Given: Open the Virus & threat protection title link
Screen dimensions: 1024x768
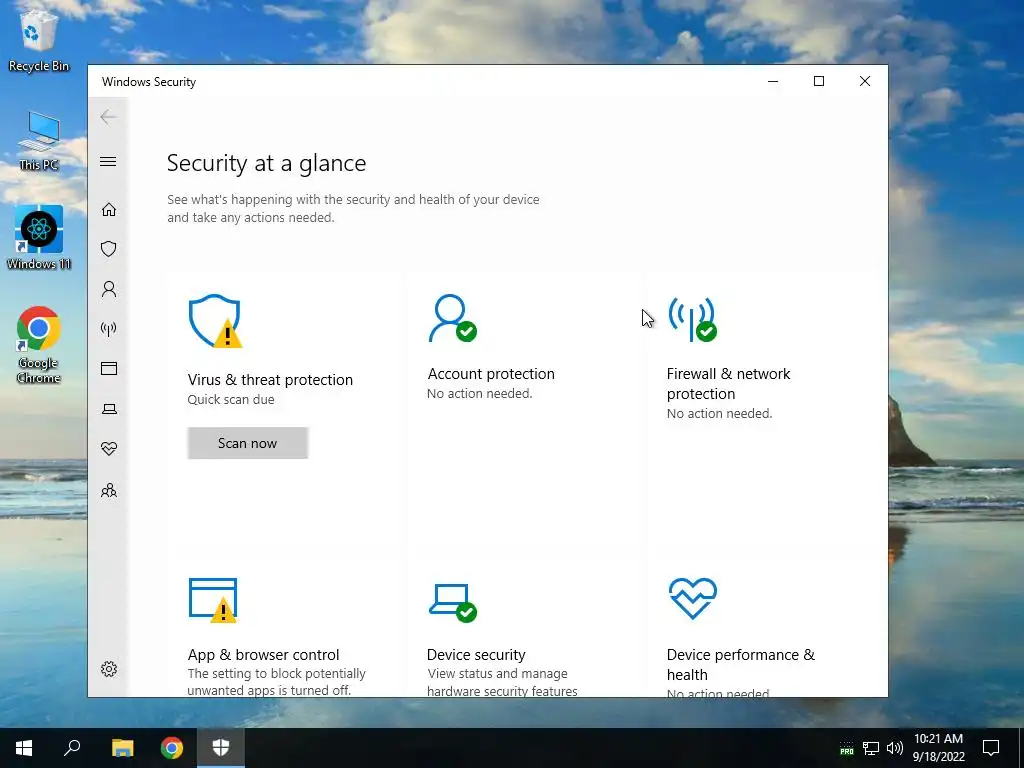Looking at the screenshot, I should point(270,380).
